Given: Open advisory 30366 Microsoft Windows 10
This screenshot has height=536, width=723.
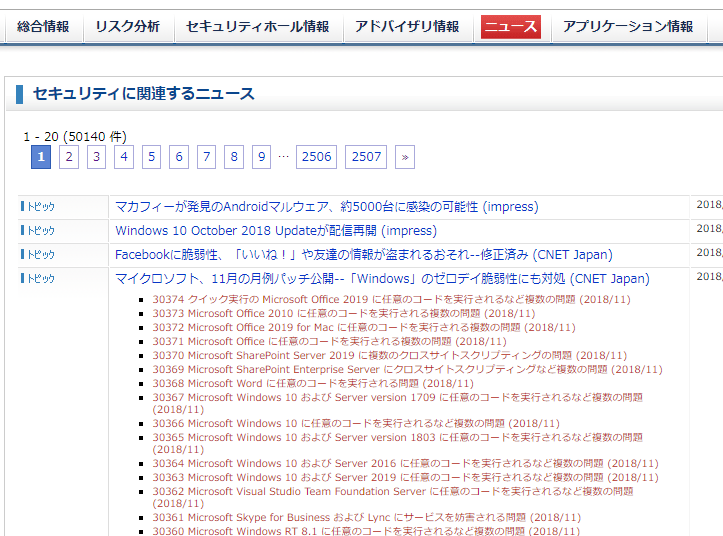Looking at the screenshot, I should coord(356,423).
